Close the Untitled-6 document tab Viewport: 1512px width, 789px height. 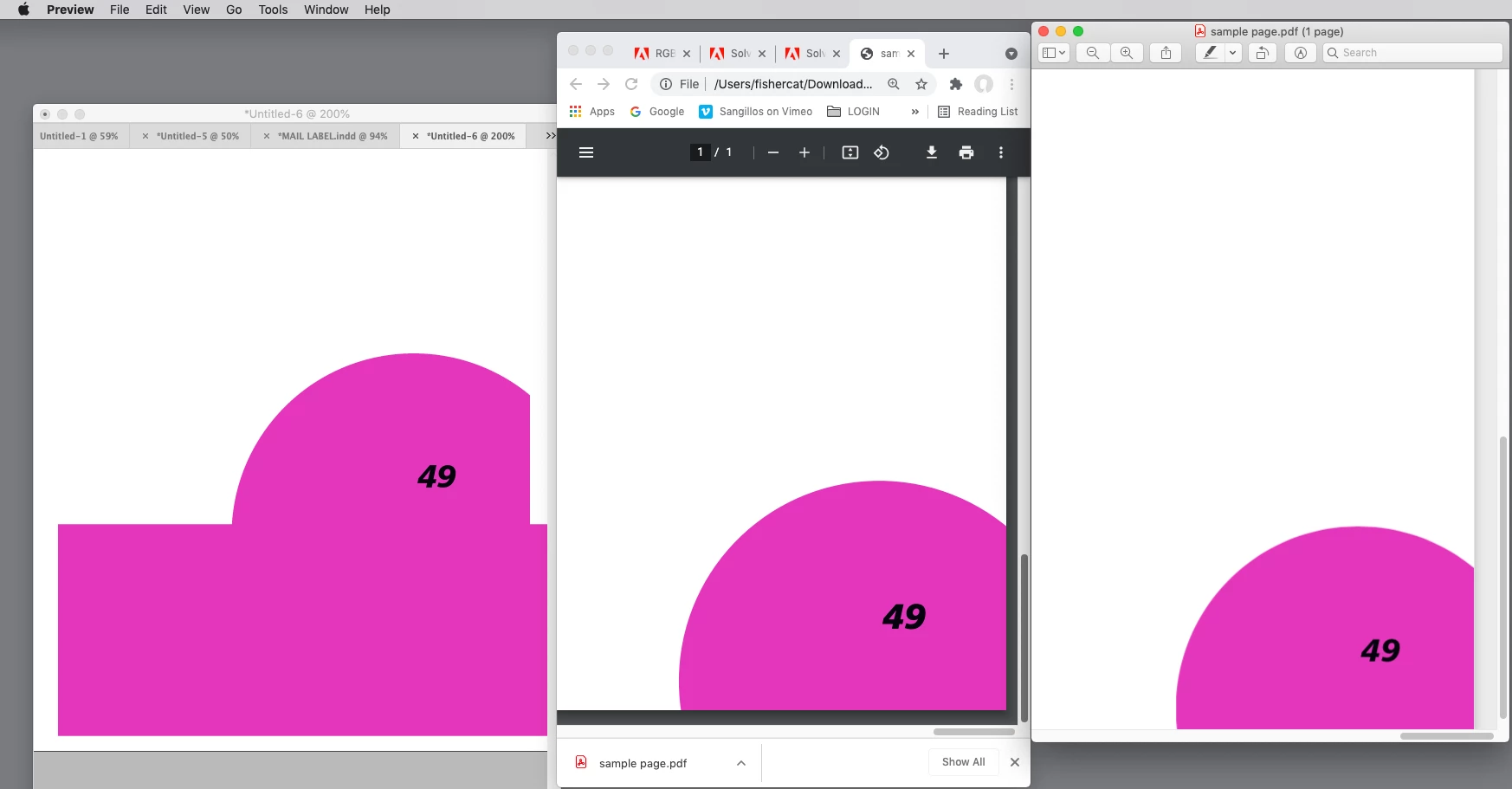[416, 136]
